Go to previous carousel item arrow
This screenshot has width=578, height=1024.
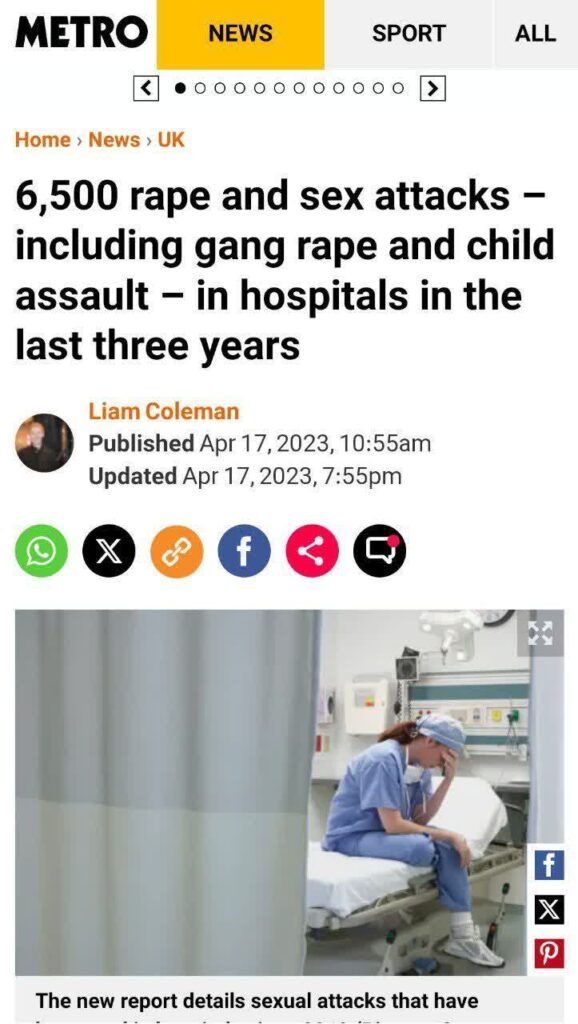146,88
